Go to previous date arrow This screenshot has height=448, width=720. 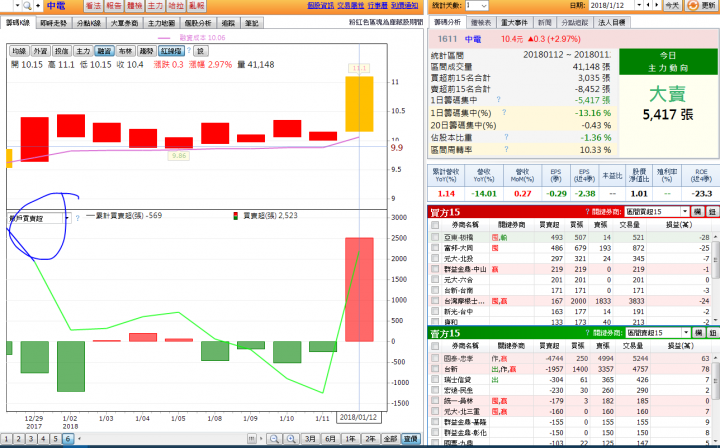pyautogui.click(x=648, y=6)
